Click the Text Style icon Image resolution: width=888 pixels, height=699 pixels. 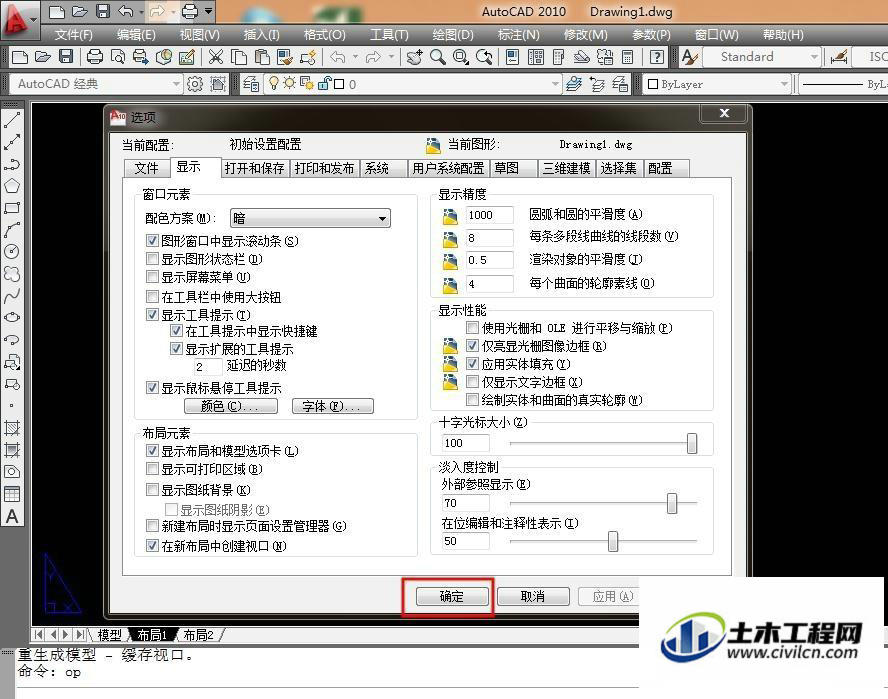[x=689, y=57]
